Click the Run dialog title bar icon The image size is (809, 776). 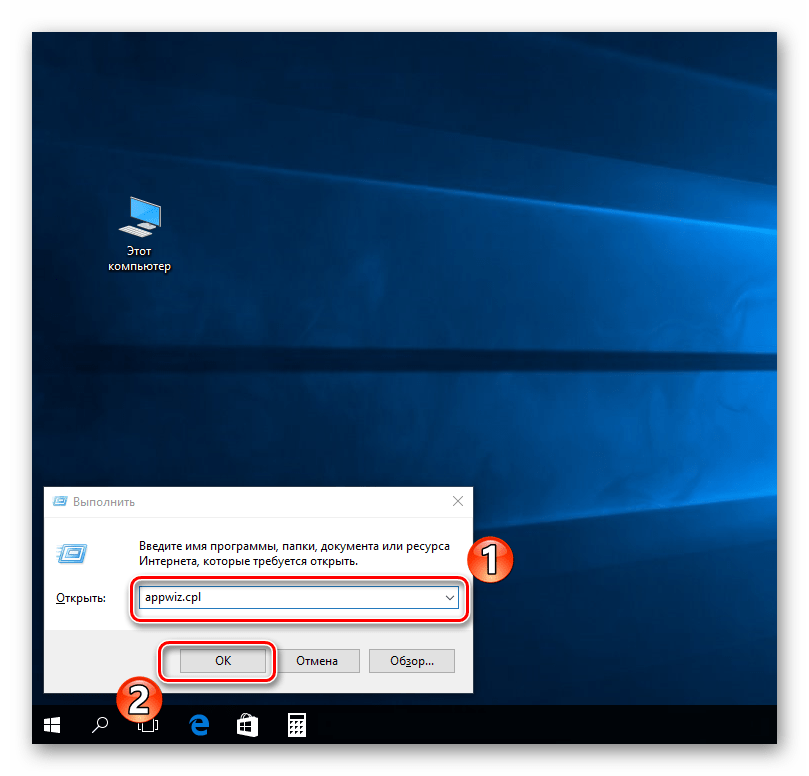[60, 501]
